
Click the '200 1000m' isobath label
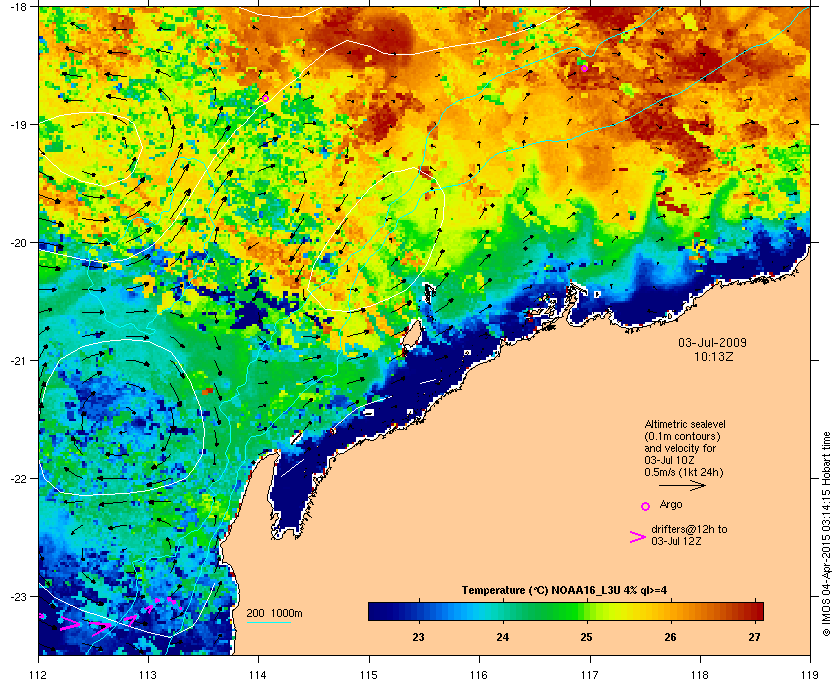[x=274, y=613]
